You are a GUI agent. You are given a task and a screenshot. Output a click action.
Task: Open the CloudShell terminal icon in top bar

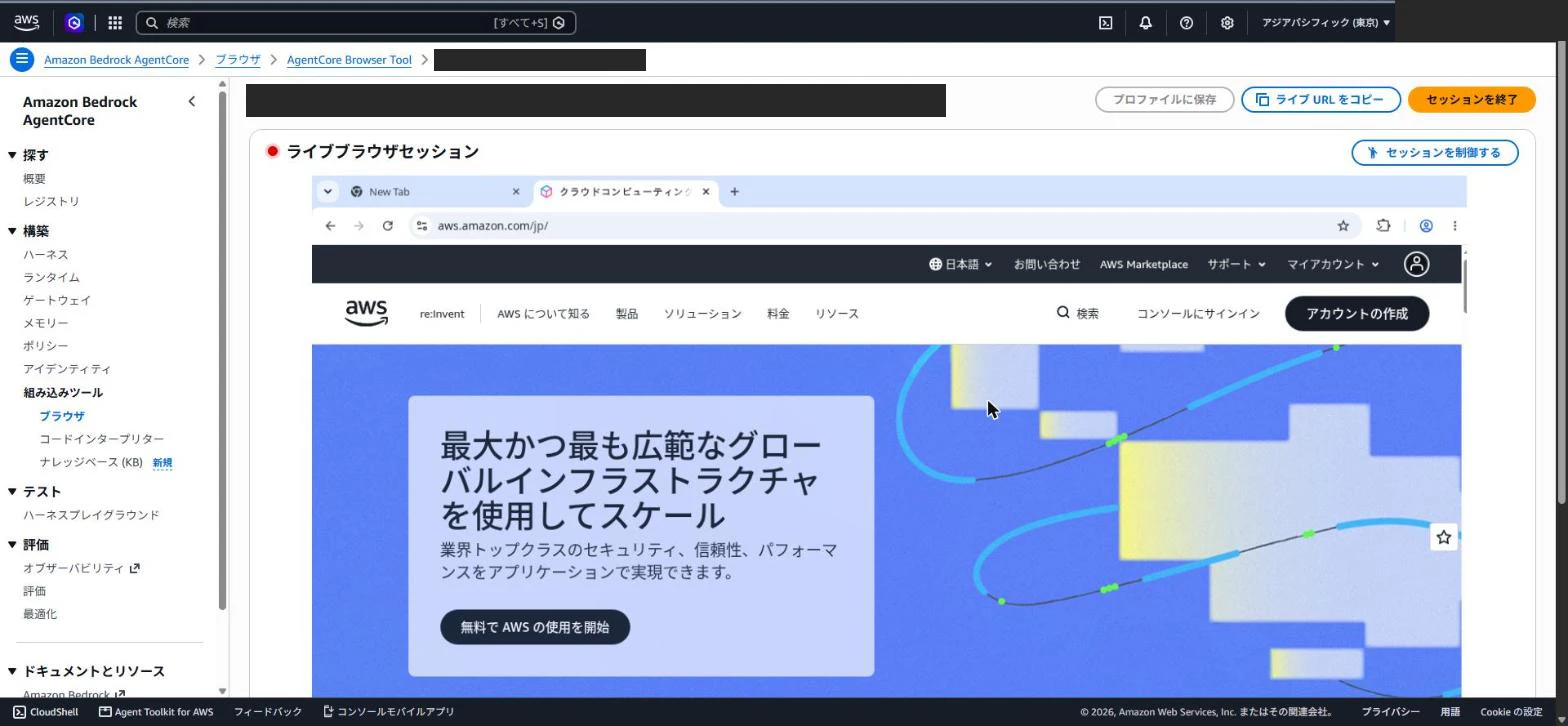tap(1105, 22)
